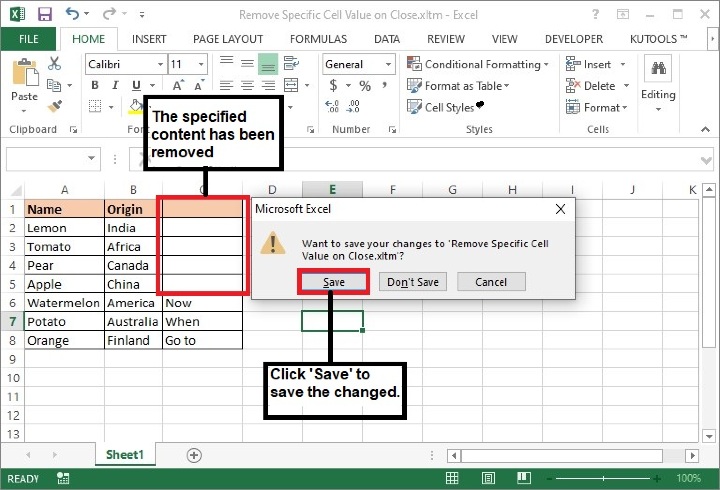The height and width of the screenshot is (490, 720).
Task: Switch to Page Layout view in status bar
Action: click(x=488, y=479)
